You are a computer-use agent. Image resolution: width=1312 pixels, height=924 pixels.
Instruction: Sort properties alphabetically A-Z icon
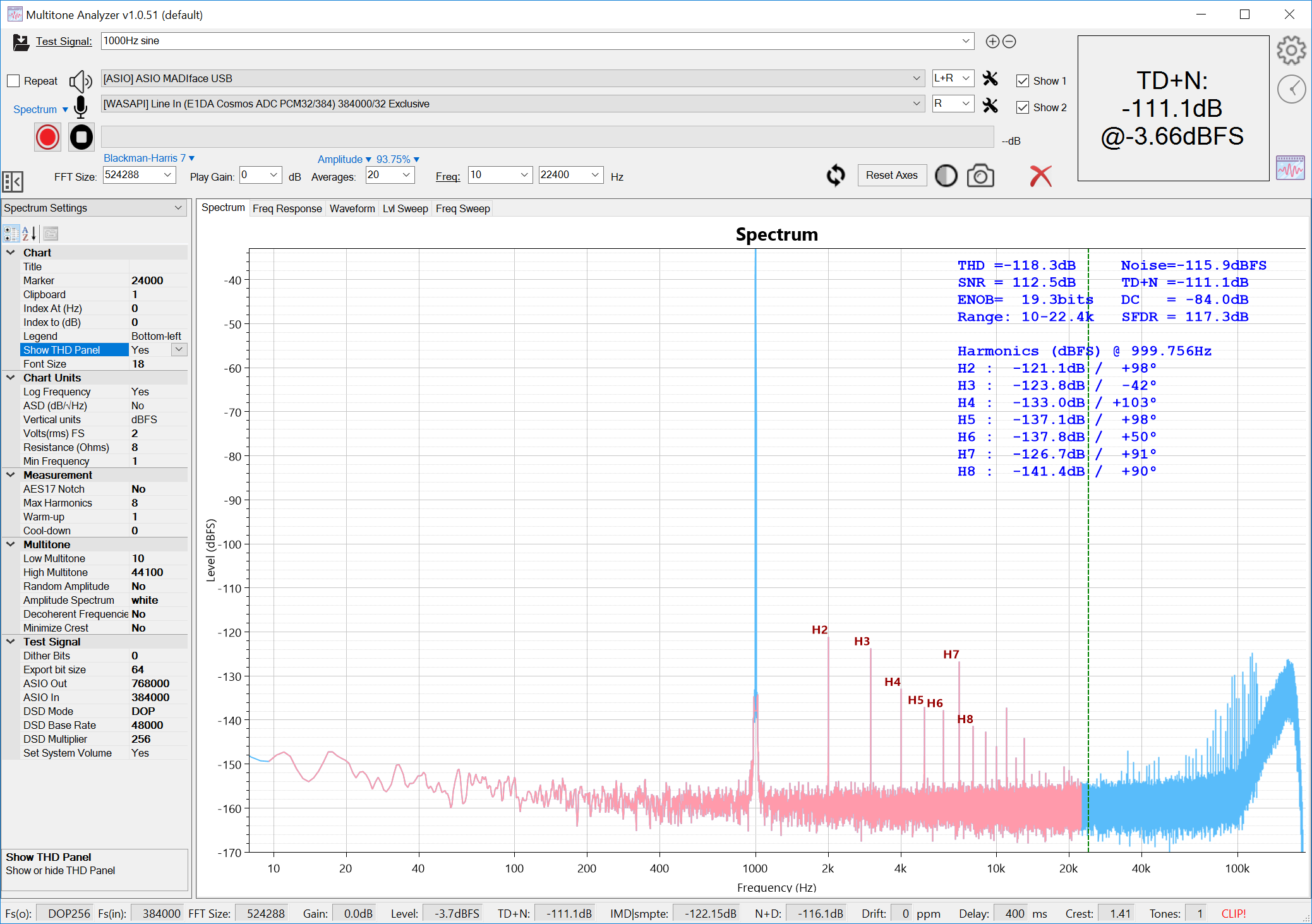(30, 234)
